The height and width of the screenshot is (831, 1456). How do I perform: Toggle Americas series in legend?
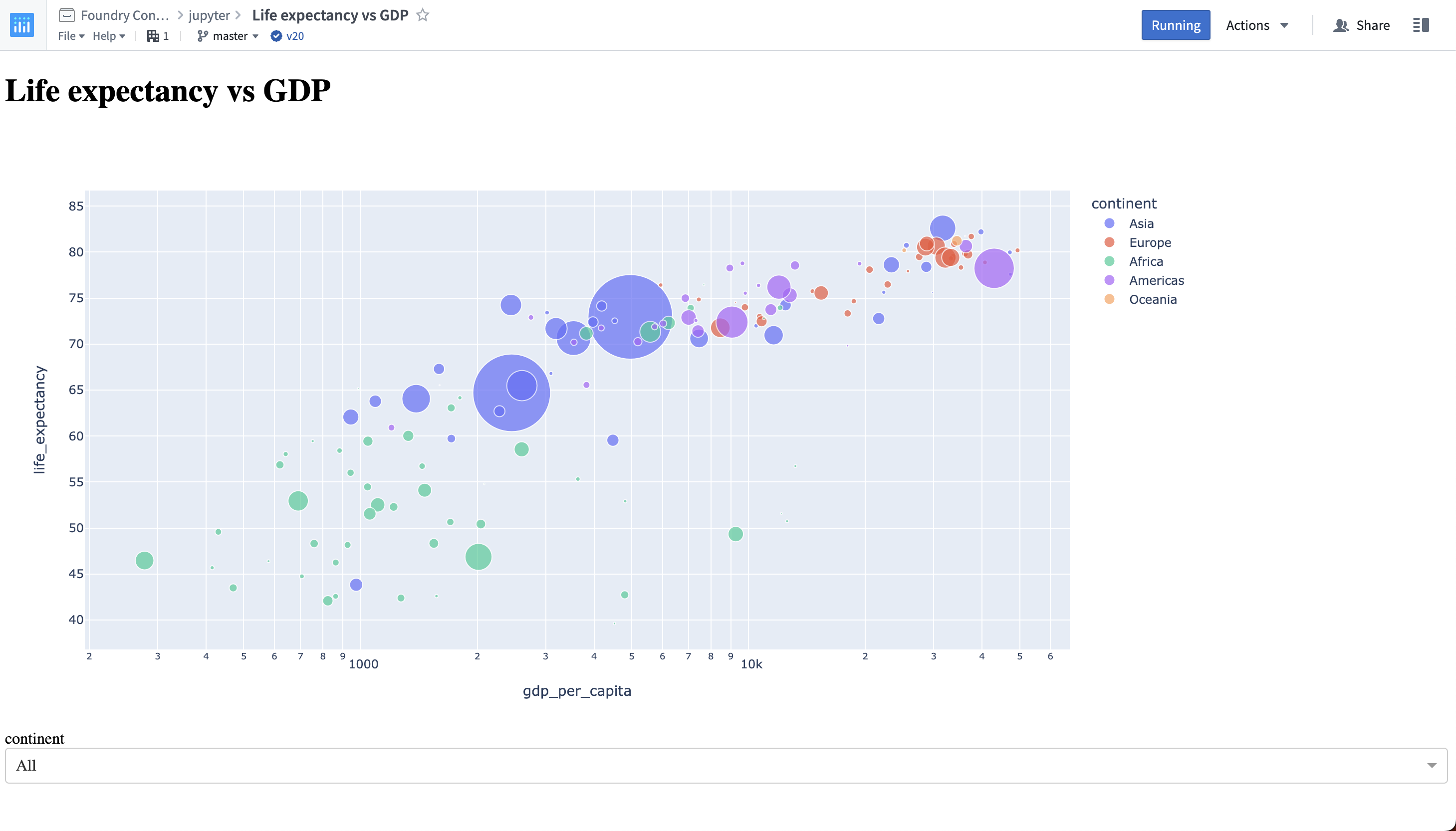click(x=1156, y=280)
